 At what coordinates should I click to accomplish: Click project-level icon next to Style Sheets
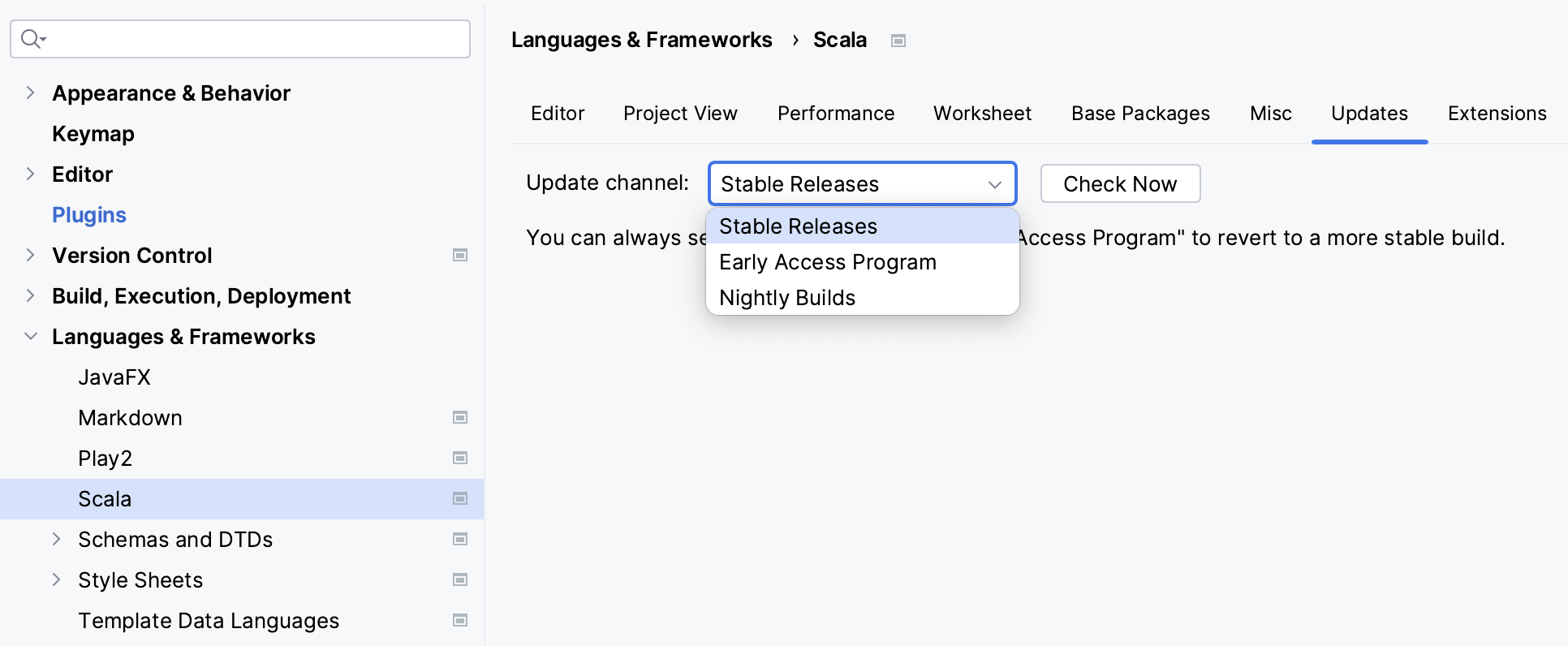tap(460, 580)
